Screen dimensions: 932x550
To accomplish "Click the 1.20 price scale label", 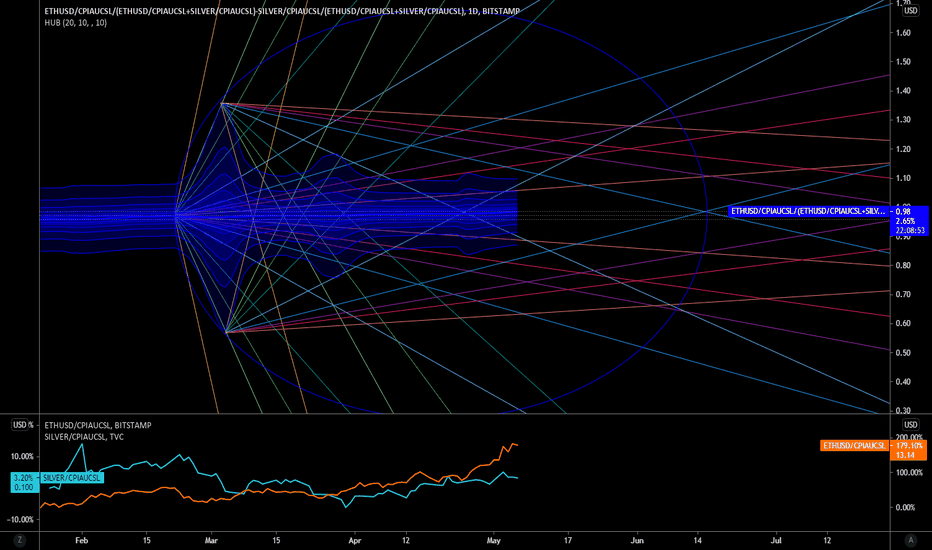I will click(x=903, y=149).
